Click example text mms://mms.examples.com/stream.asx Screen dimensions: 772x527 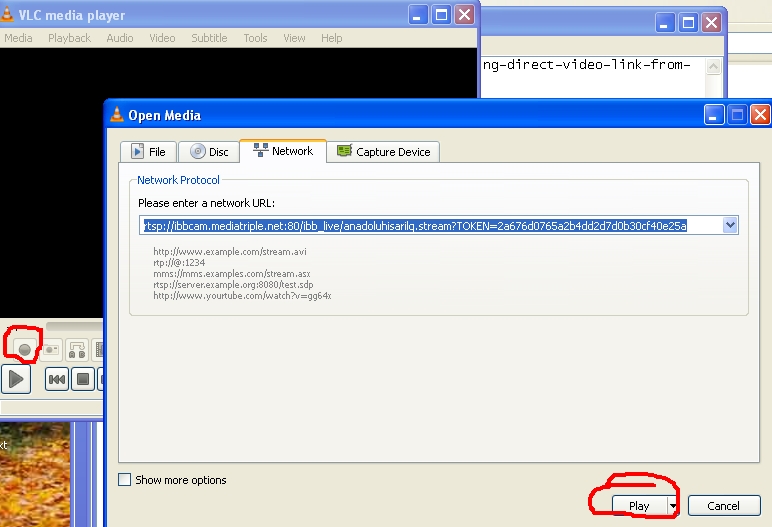click(231, 274)
